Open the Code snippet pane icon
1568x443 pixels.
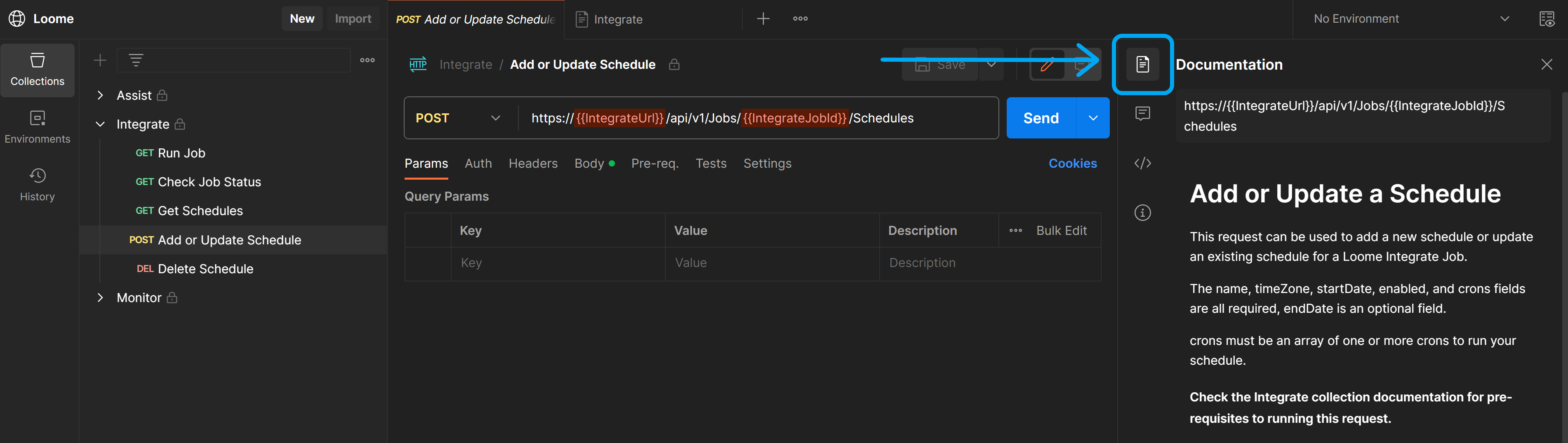[1142, 163]
